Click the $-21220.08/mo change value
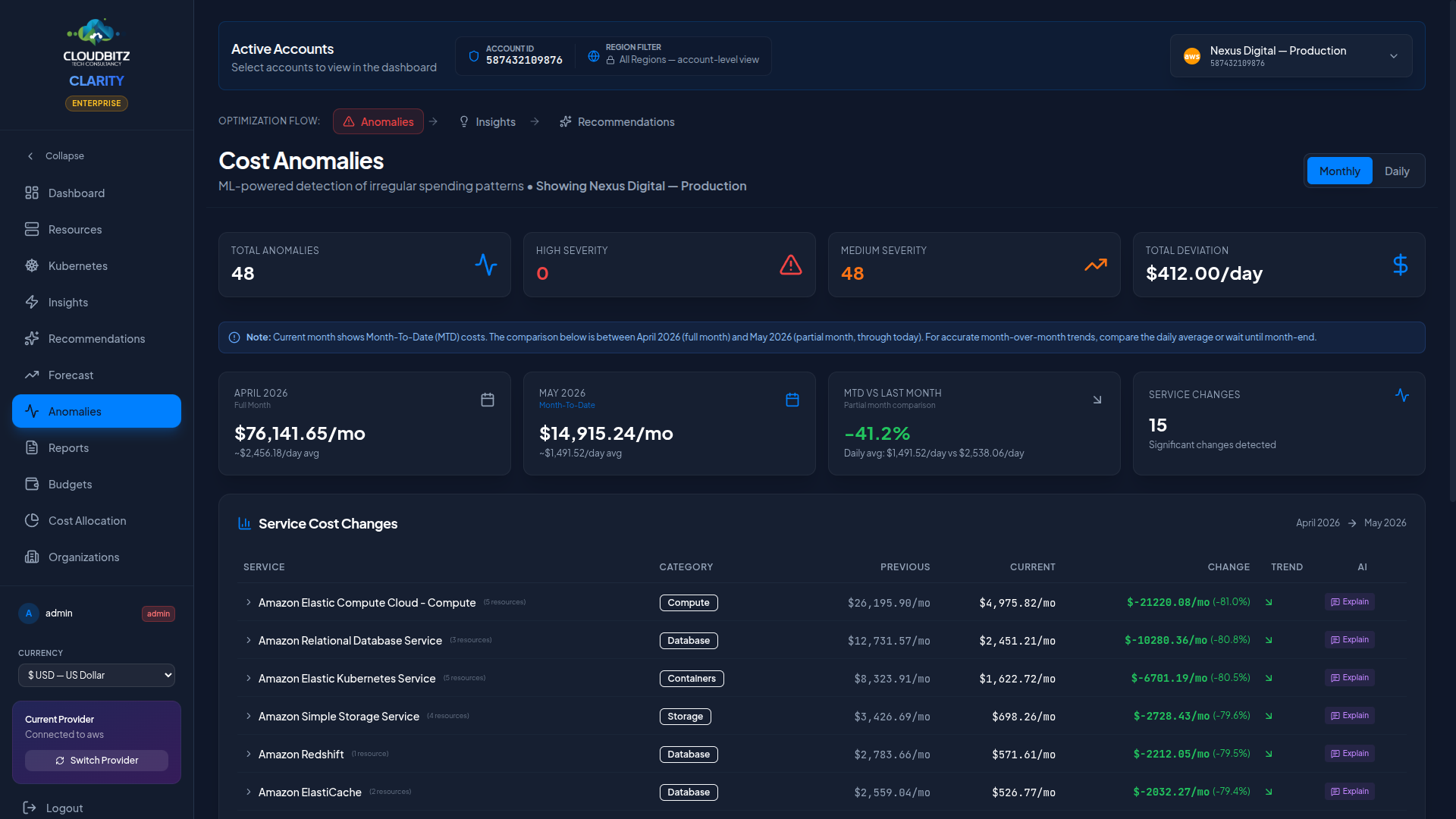 coord(1168,603)
